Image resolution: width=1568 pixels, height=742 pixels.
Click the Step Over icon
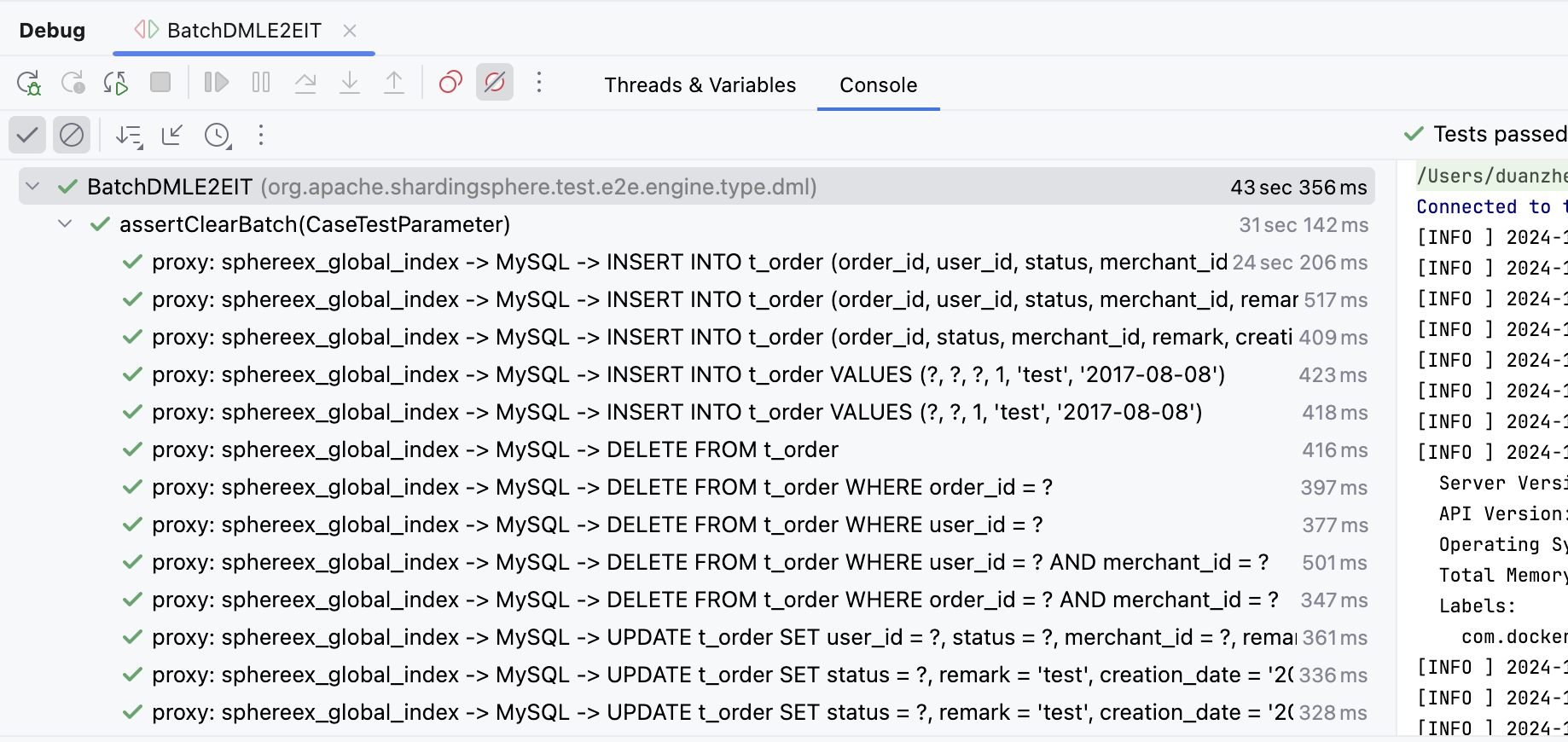305,83
